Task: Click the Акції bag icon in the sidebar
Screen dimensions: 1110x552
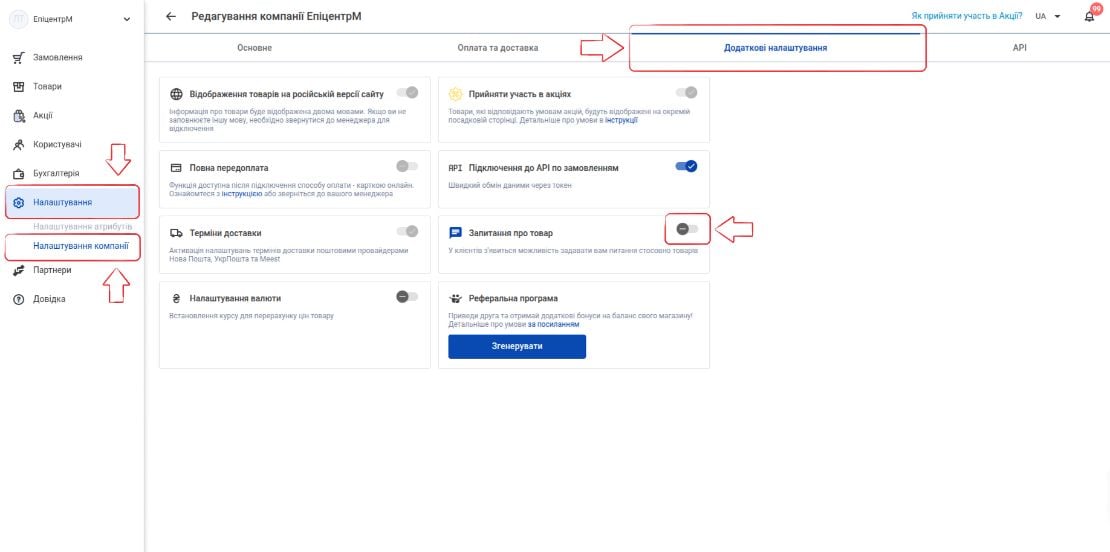Action: coord(19,115)
